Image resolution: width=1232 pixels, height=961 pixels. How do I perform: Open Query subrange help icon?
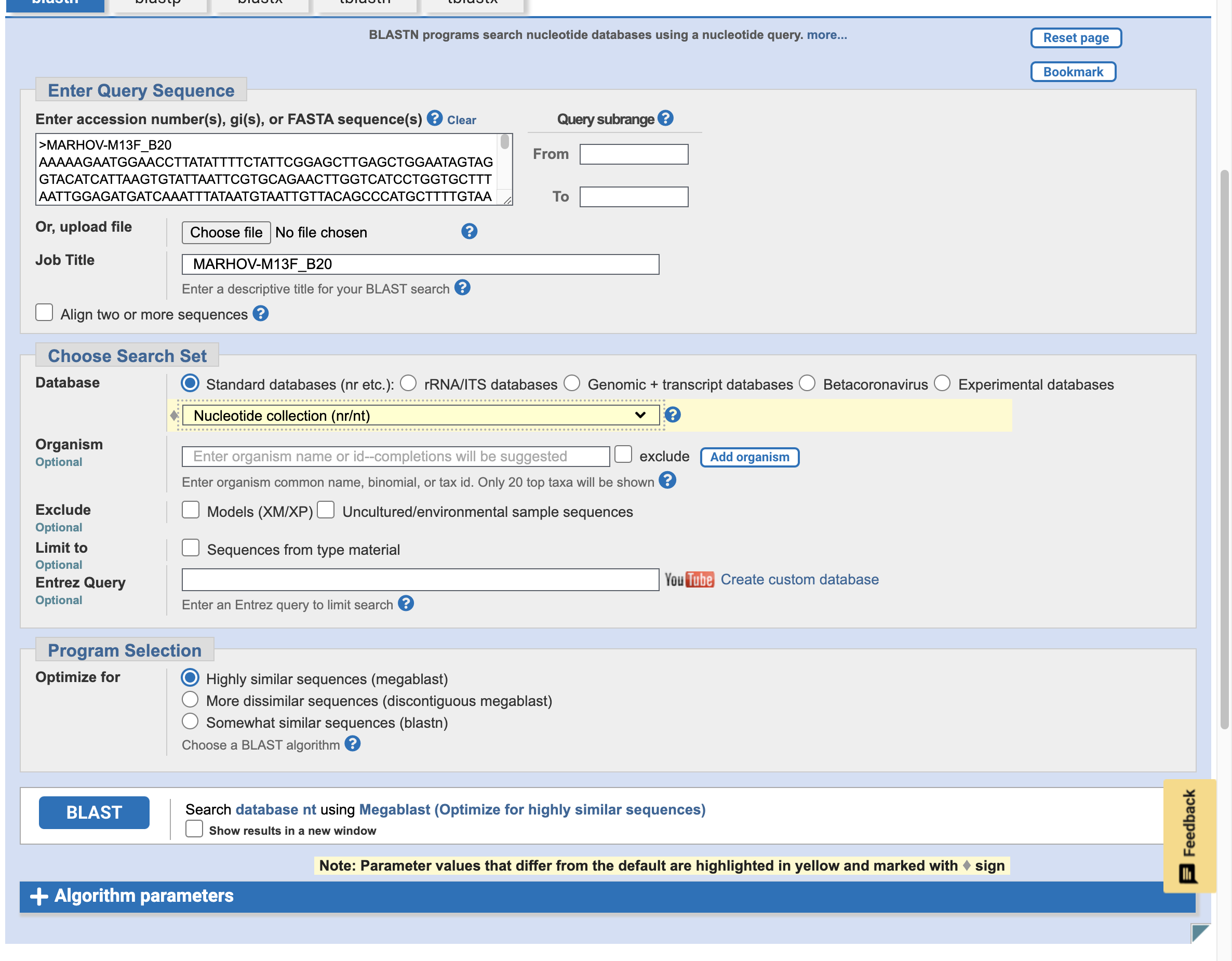click(x=666, y=118)
